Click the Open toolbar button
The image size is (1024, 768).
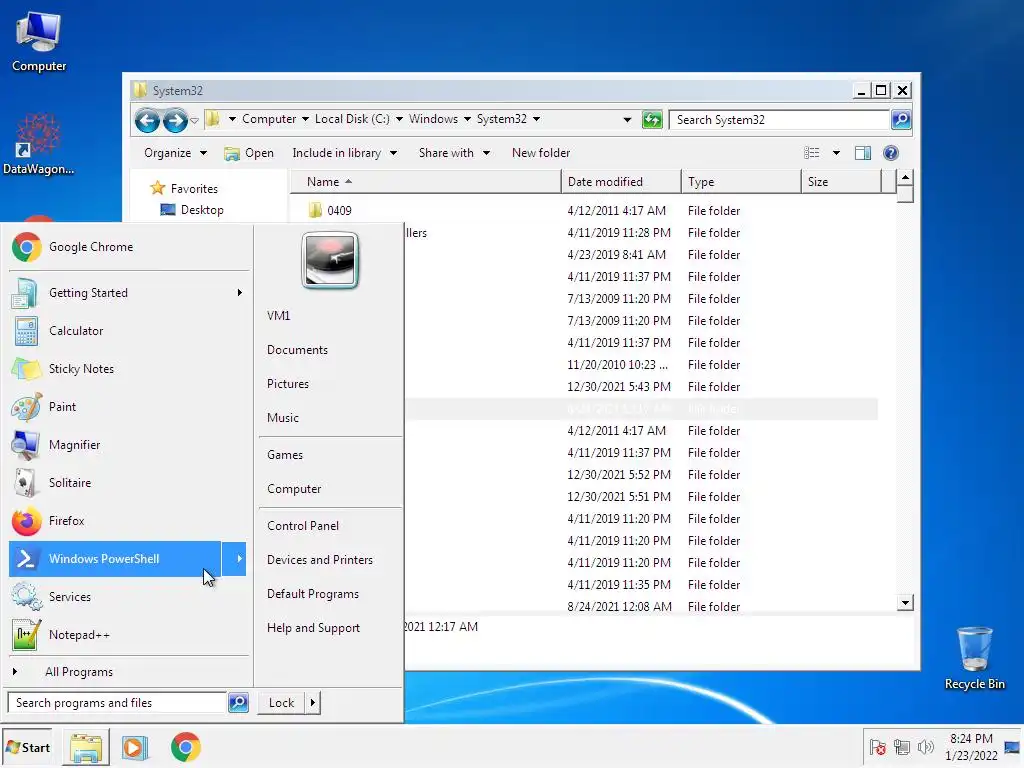tap(249, 153)
